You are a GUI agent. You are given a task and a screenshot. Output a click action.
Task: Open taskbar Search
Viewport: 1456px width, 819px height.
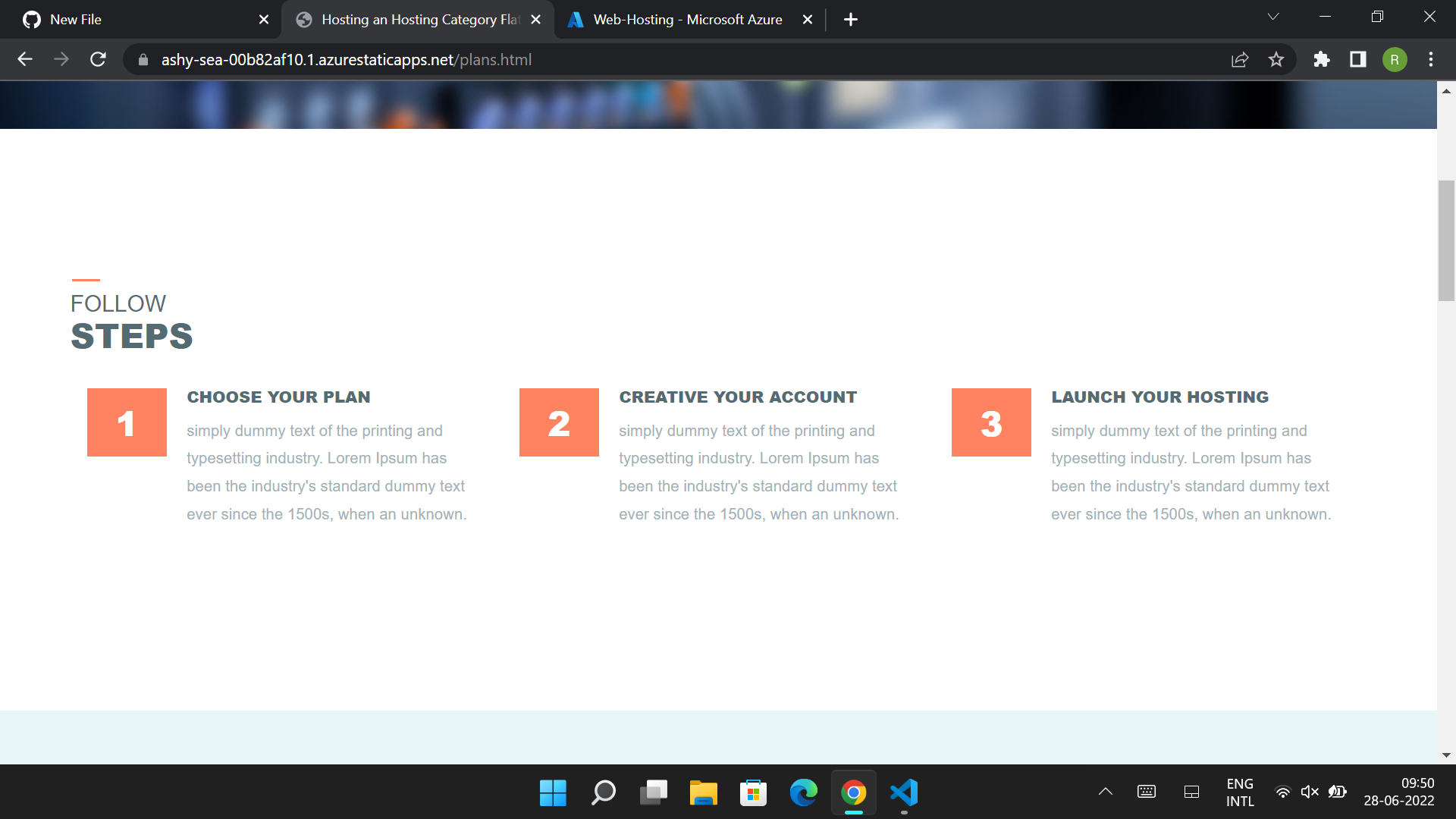[x=603, y=793]
